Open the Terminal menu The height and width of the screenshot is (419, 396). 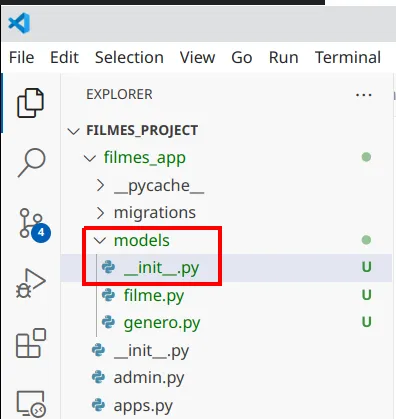[x=348, y=57]
